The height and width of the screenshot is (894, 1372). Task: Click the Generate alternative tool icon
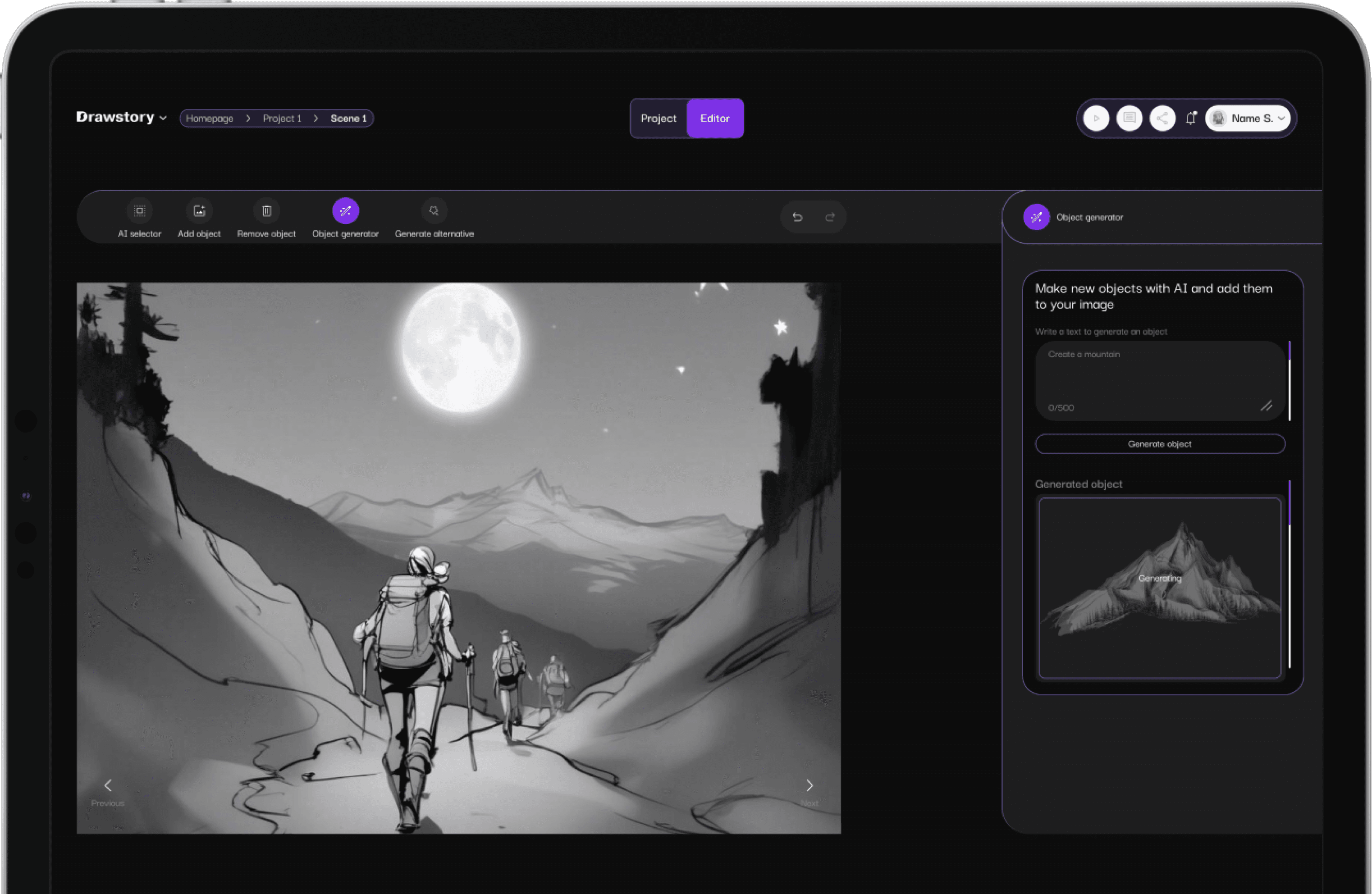tap(434, 211)
